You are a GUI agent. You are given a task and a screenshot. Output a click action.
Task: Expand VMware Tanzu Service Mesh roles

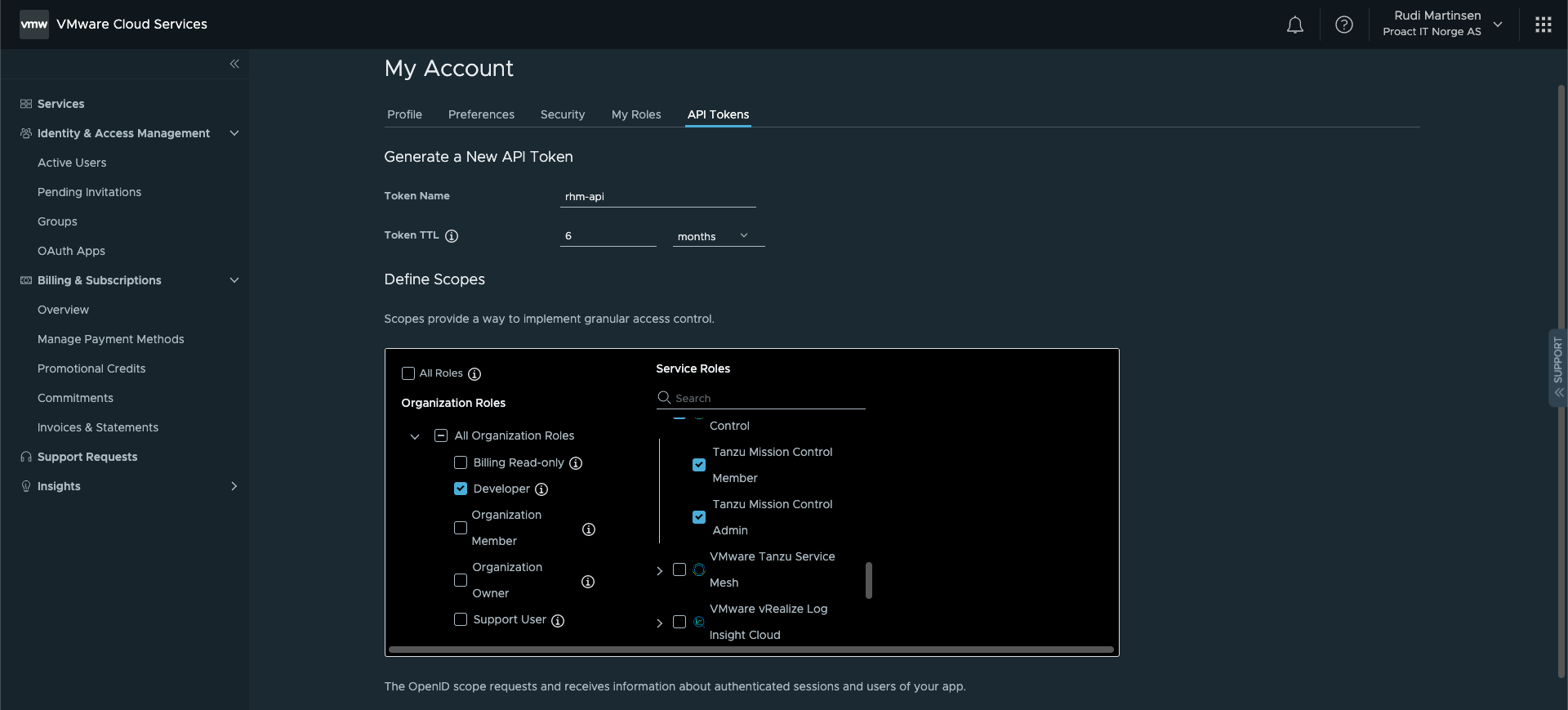pos(660,571)
